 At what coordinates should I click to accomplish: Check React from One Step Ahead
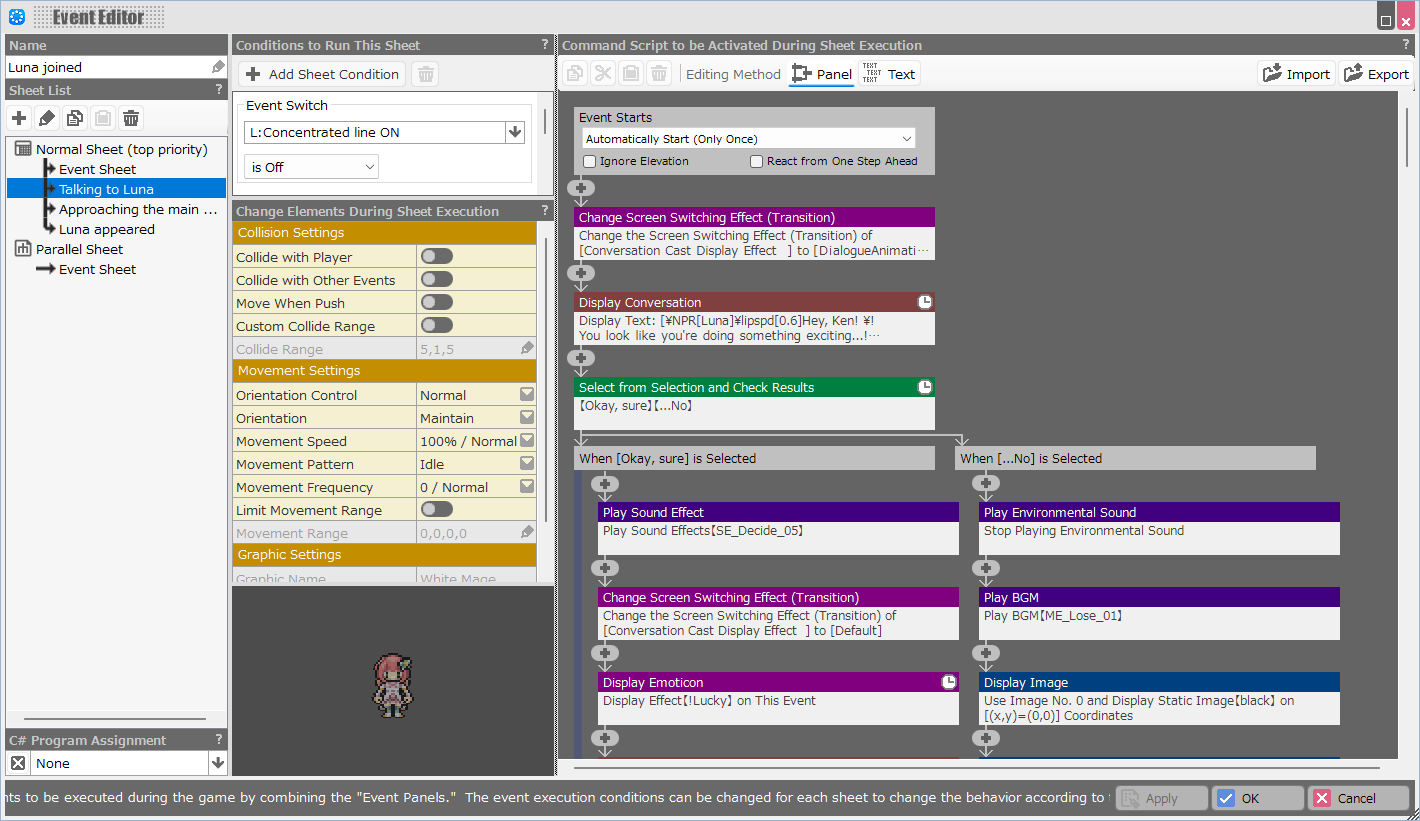pyautogui.click(x=757, y=161)
